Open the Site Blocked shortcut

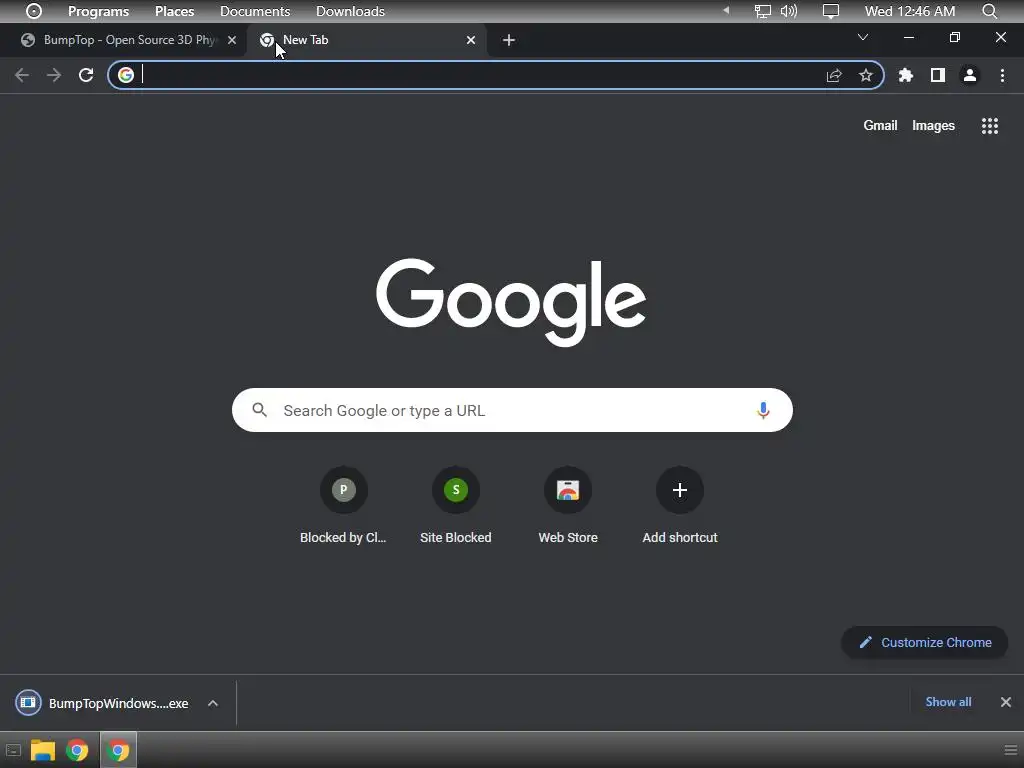[456, 505]
